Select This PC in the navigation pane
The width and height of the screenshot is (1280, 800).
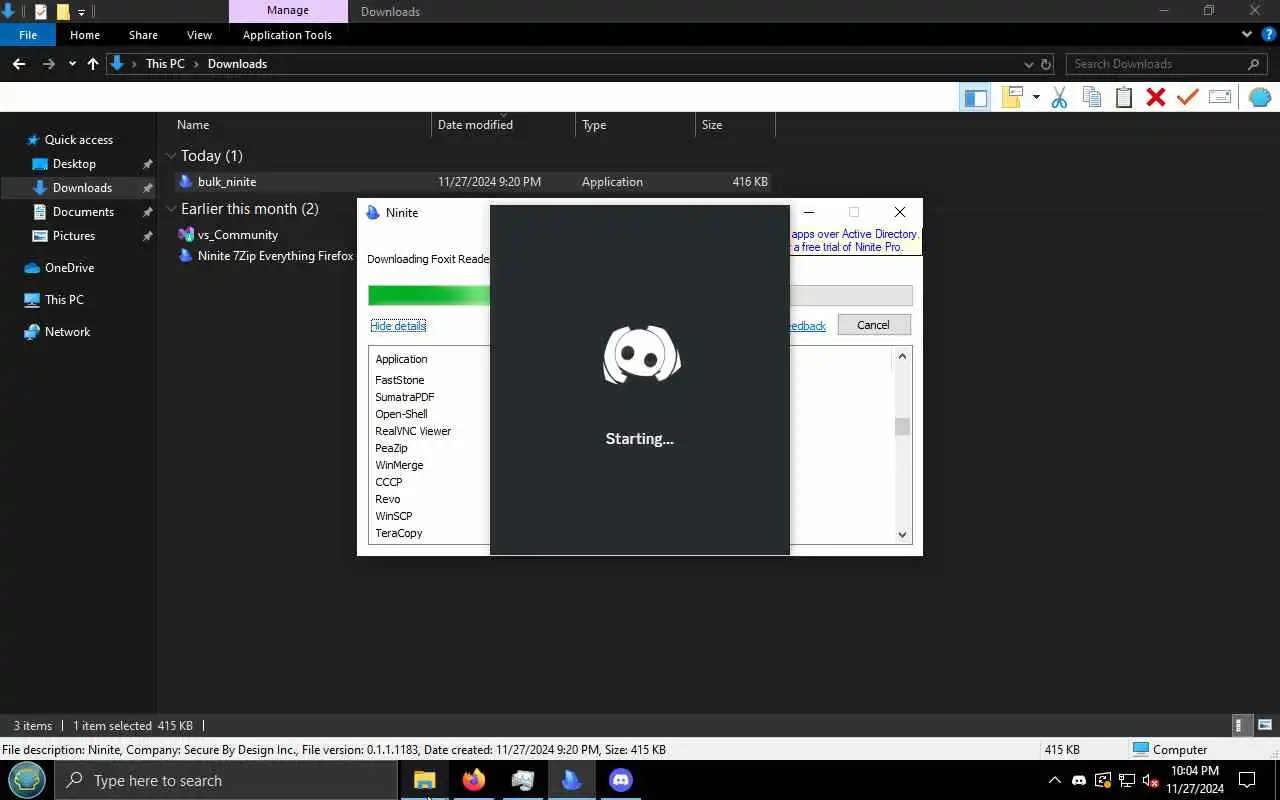click(64, 300)
